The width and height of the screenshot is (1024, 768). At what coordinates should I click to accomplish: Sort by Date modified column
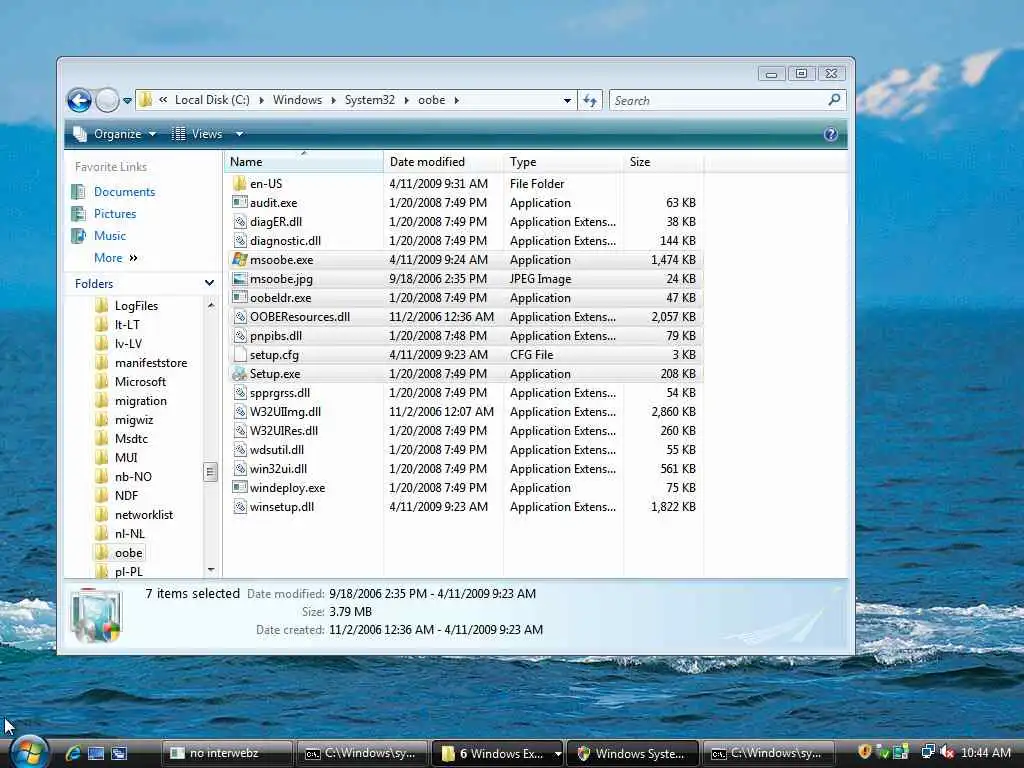point(443,162)
